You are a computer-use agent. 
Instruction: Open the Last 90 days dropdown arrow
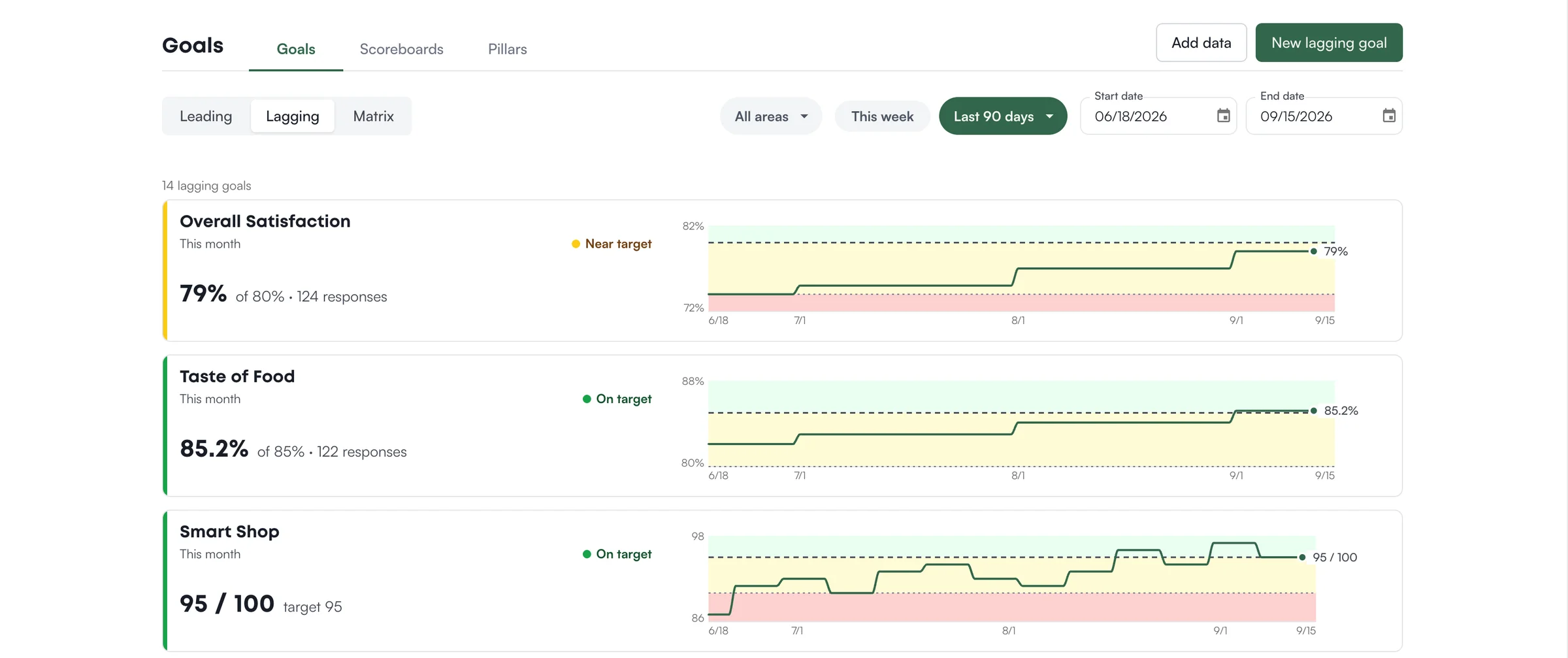[x=1050, y=116]
